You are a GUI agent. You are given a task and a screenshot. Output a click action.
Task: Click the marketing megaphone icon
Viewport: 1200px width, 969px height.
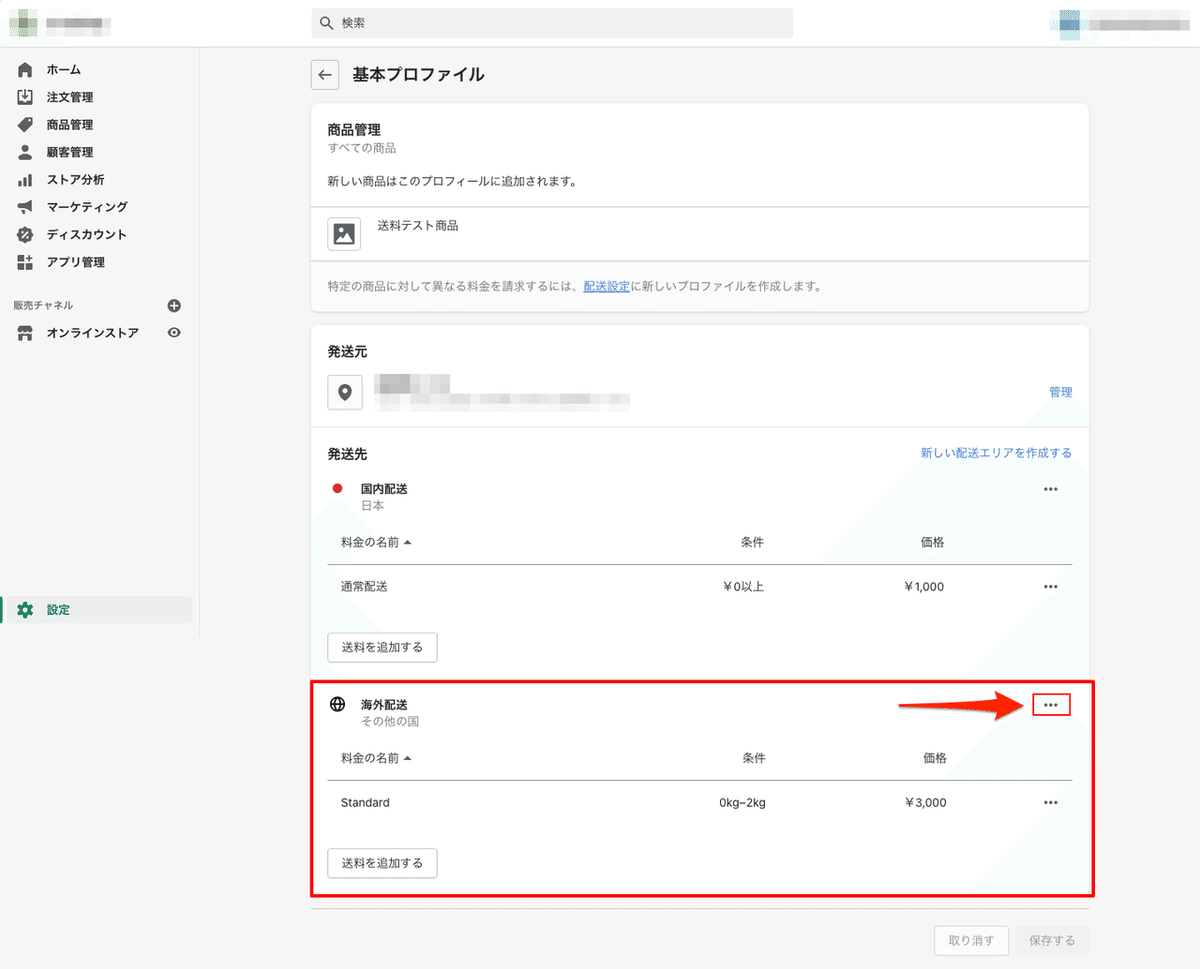point(26,207)
